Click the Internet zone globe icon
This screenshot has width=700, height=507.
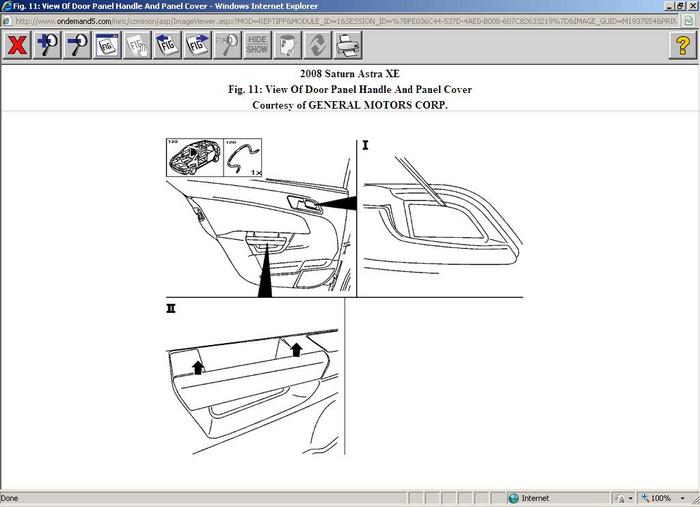click(x=513, y=498)
